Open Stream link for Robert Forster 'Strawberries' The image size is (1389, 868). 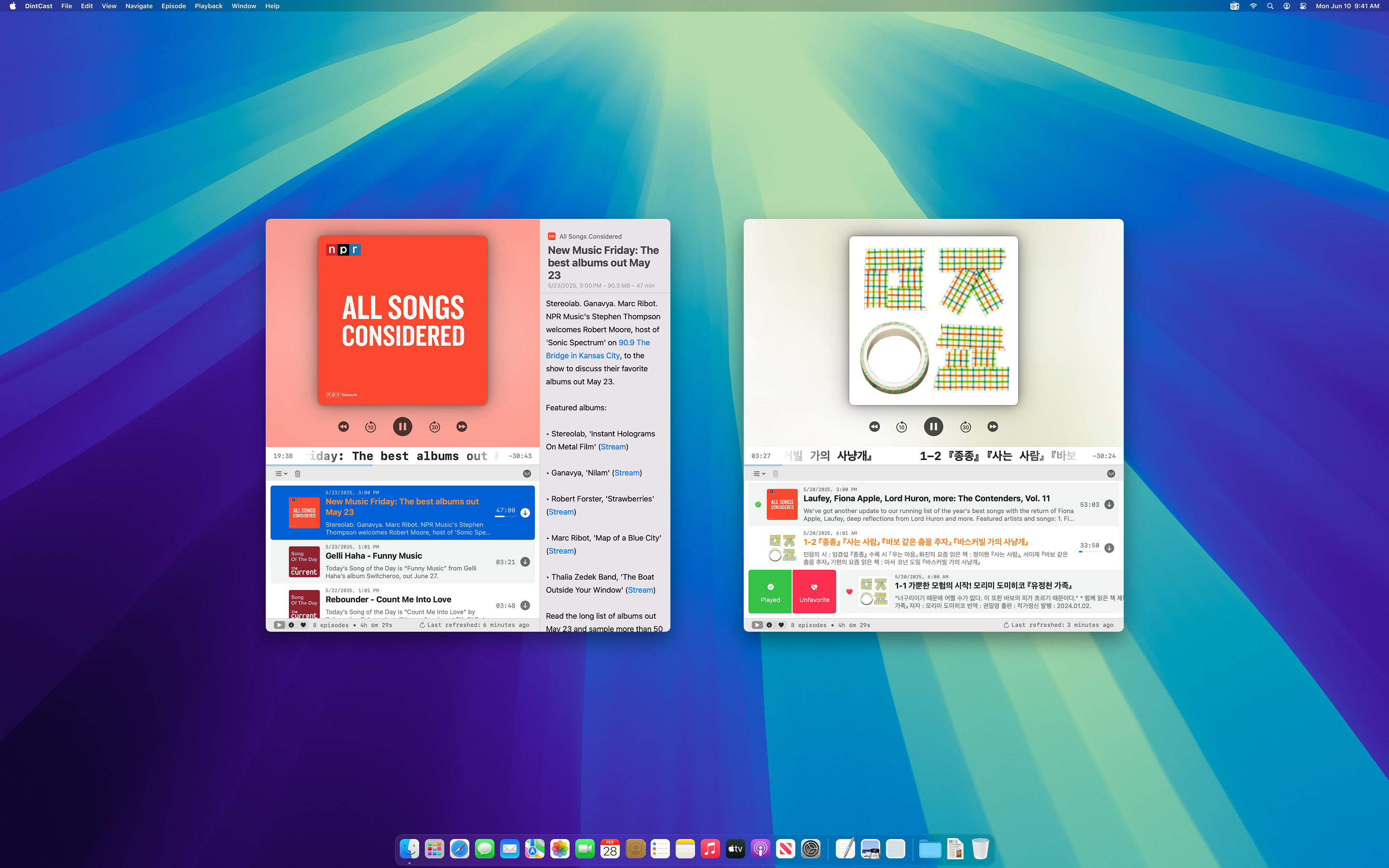point(561,512)
